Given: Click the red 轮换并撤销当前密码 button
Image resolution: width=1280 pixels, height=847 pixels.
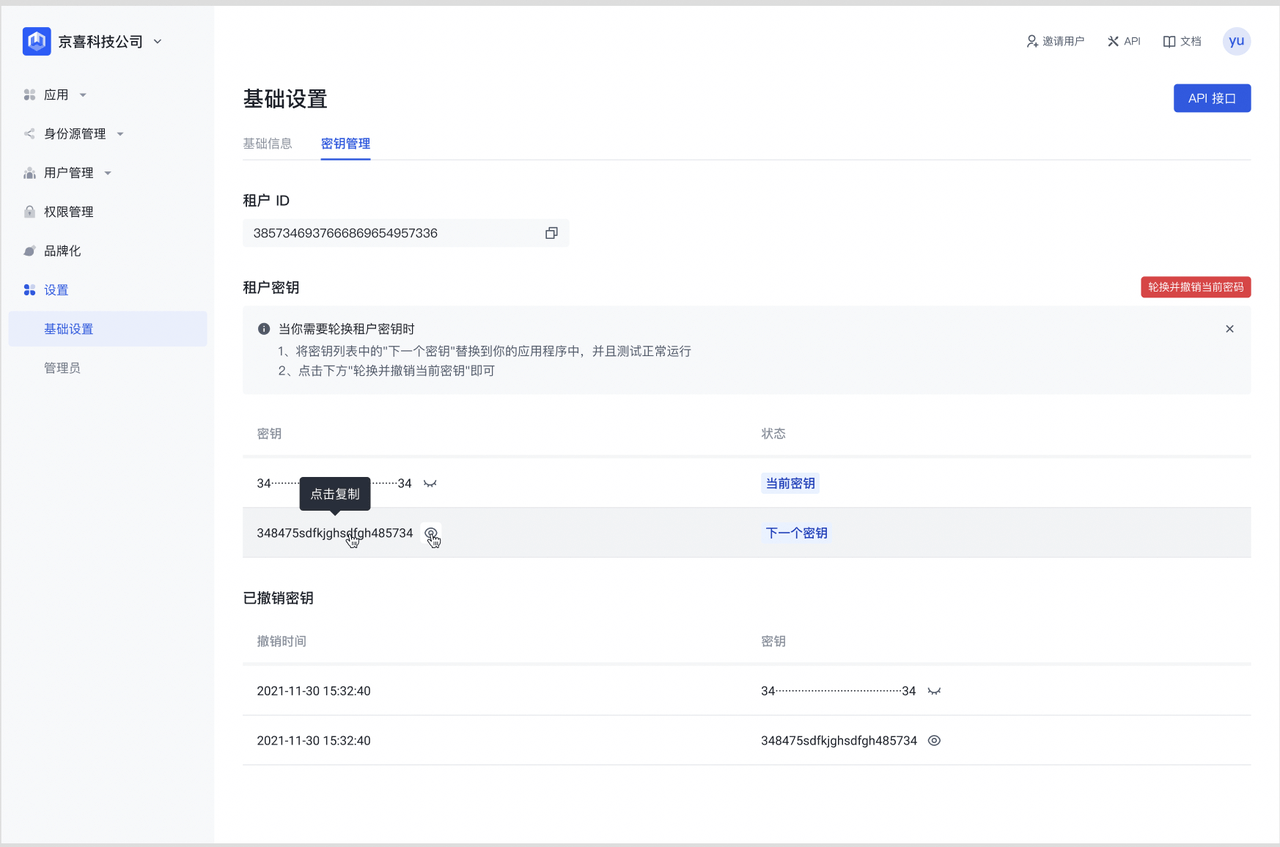Looking at the screenshot, I should [x=1195, y=287].
